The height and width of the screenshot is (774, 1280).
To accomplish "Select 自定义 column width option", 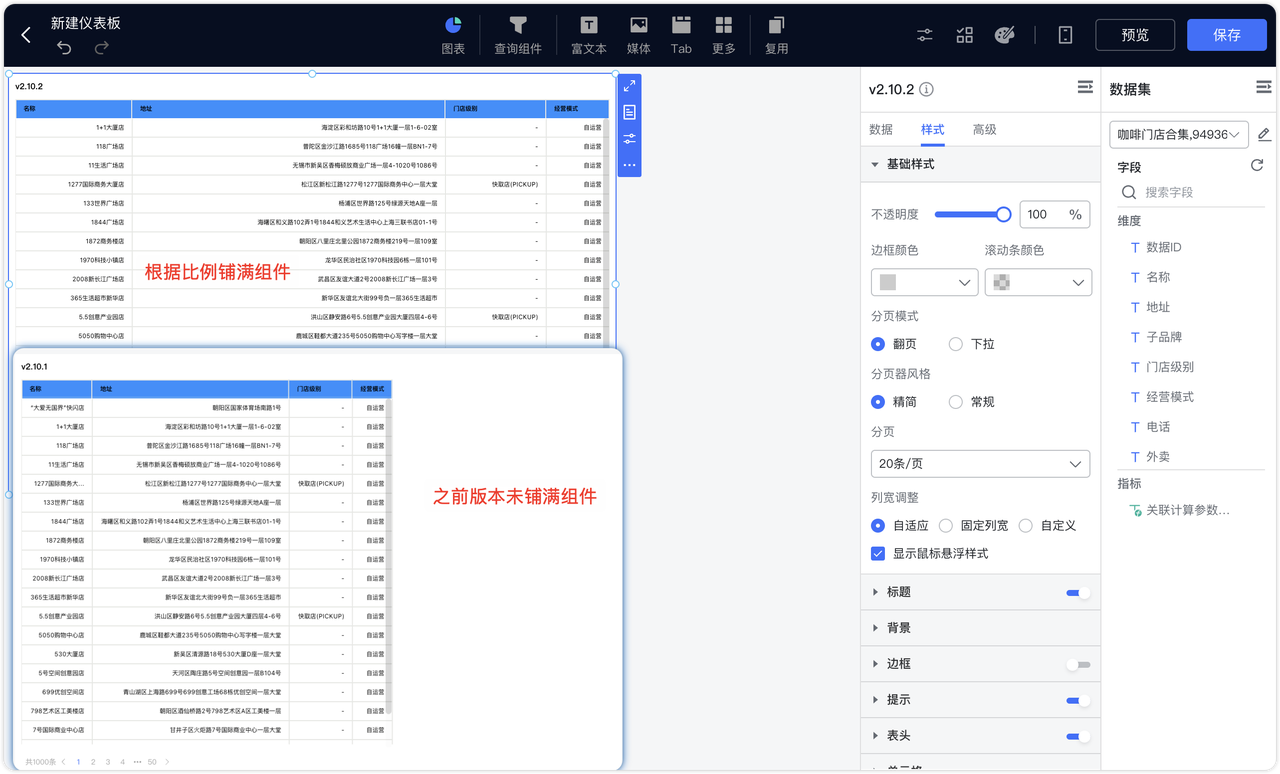I will coord(1026,525).
